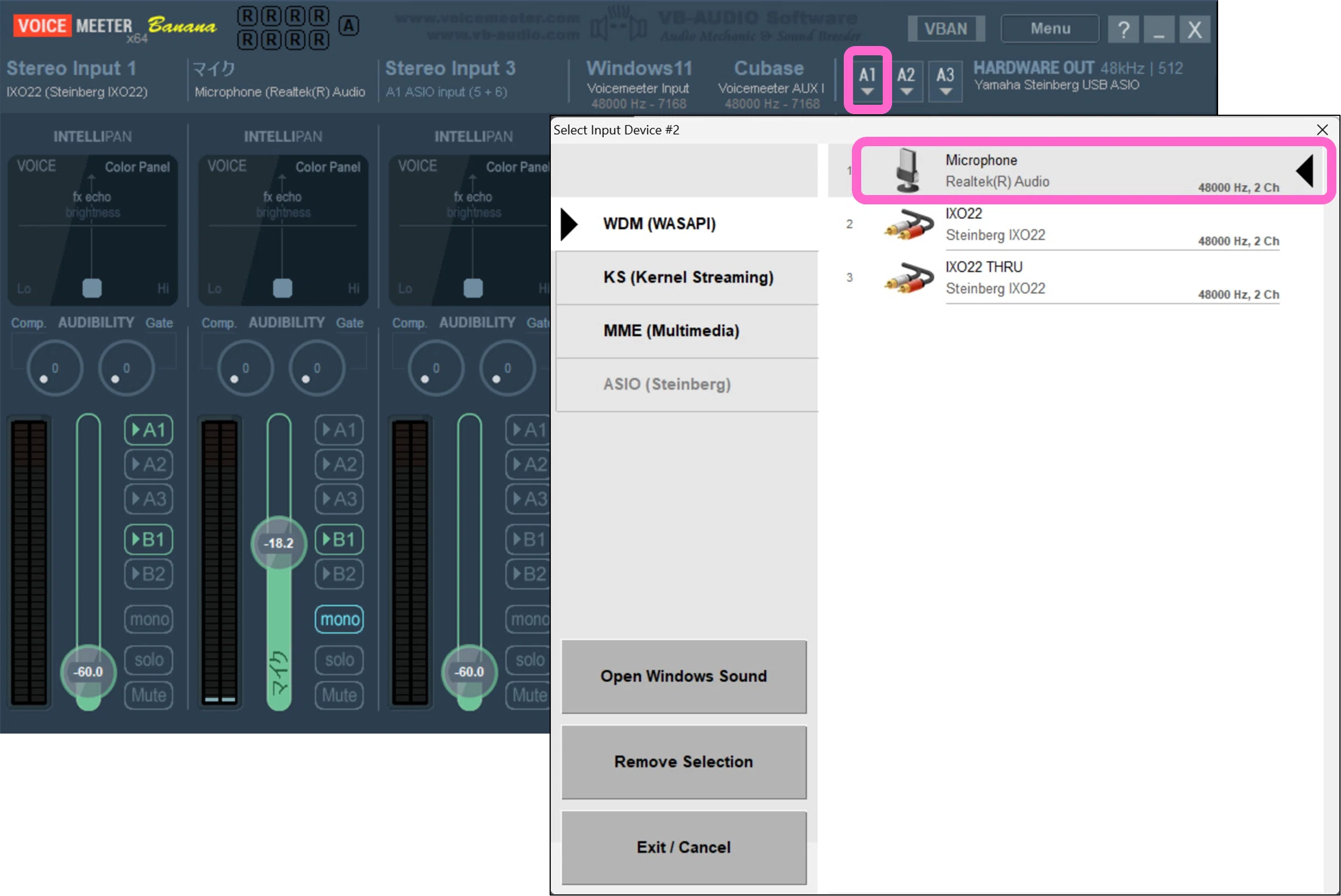Click the Comp knob on Stereo Input 1
1341x896 pixels.
point(55,369)
